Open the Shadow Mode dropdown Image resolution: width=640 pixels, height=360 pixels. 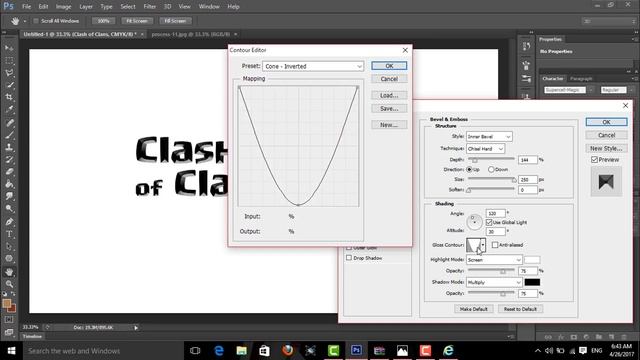[494, 282]
